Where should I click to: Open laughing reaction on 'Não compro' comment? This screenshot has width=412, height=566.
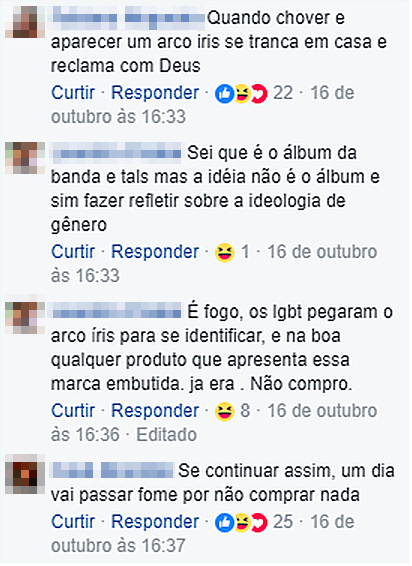pos(225,412)
